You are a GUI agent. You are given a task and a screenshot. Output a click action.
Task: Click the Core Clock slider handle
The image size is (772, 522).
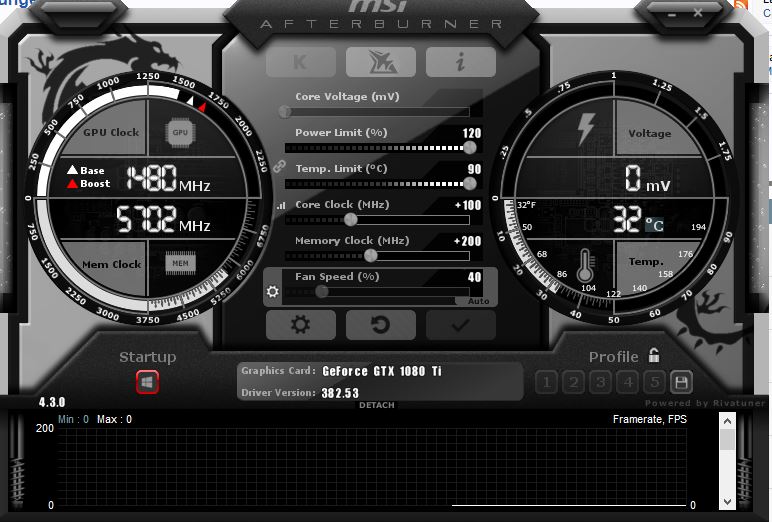click(351, 220)
